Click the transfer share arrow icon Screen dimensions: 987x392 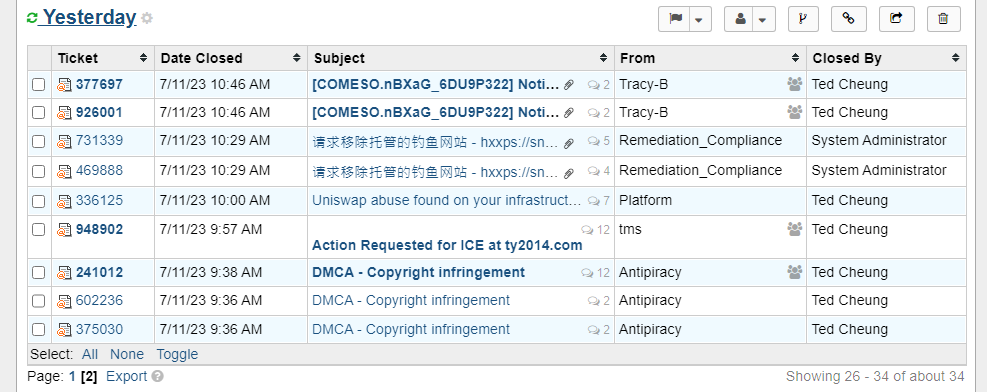896,19
